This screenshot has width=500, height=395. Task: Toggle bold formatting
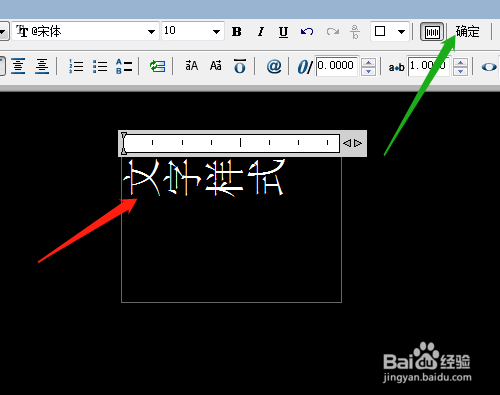pos(237,32)
